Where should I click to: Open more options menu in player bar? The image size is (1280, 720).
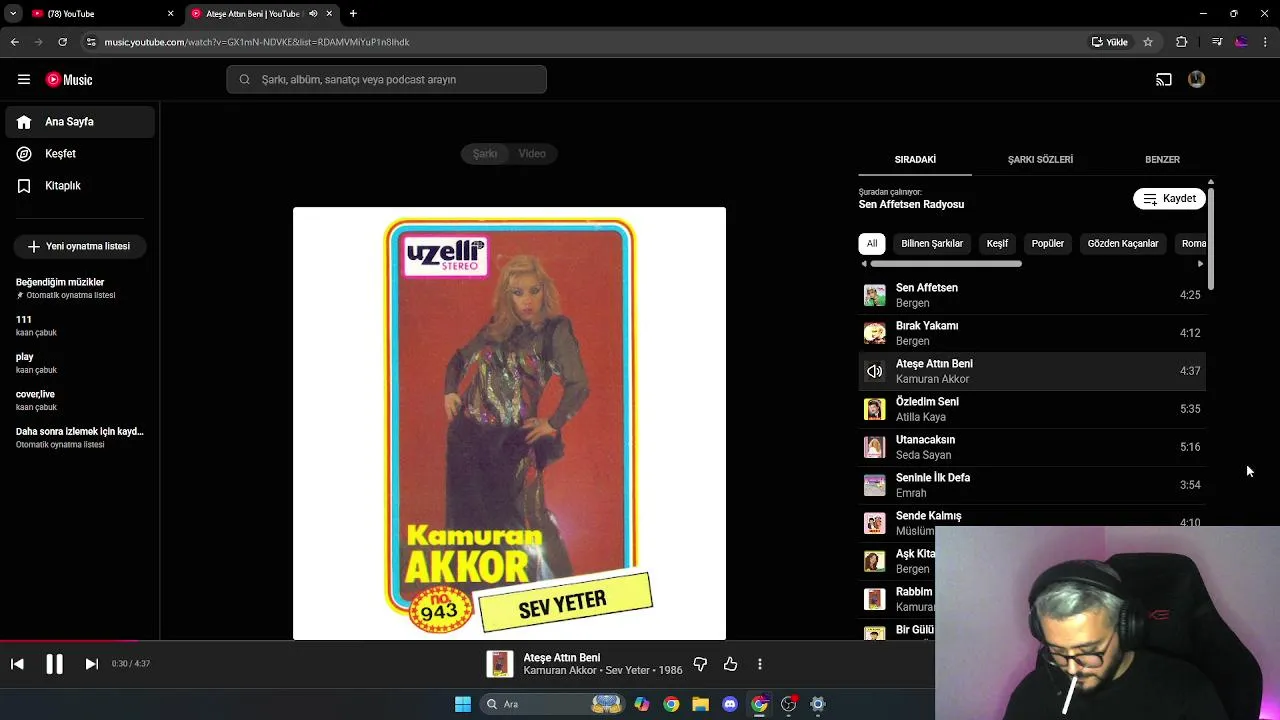(x=760, y=664)
